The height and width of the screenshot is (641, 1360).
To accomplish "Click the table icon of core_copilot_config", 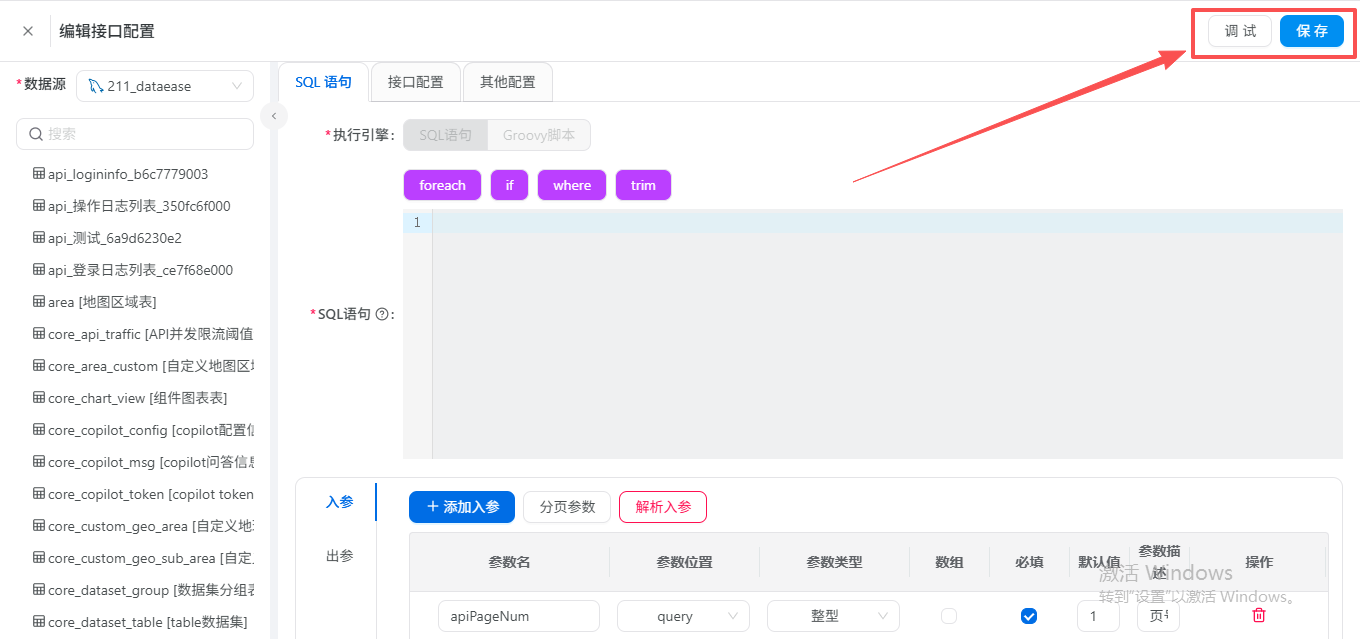I will pyautogui.click(x=39, y=430).
